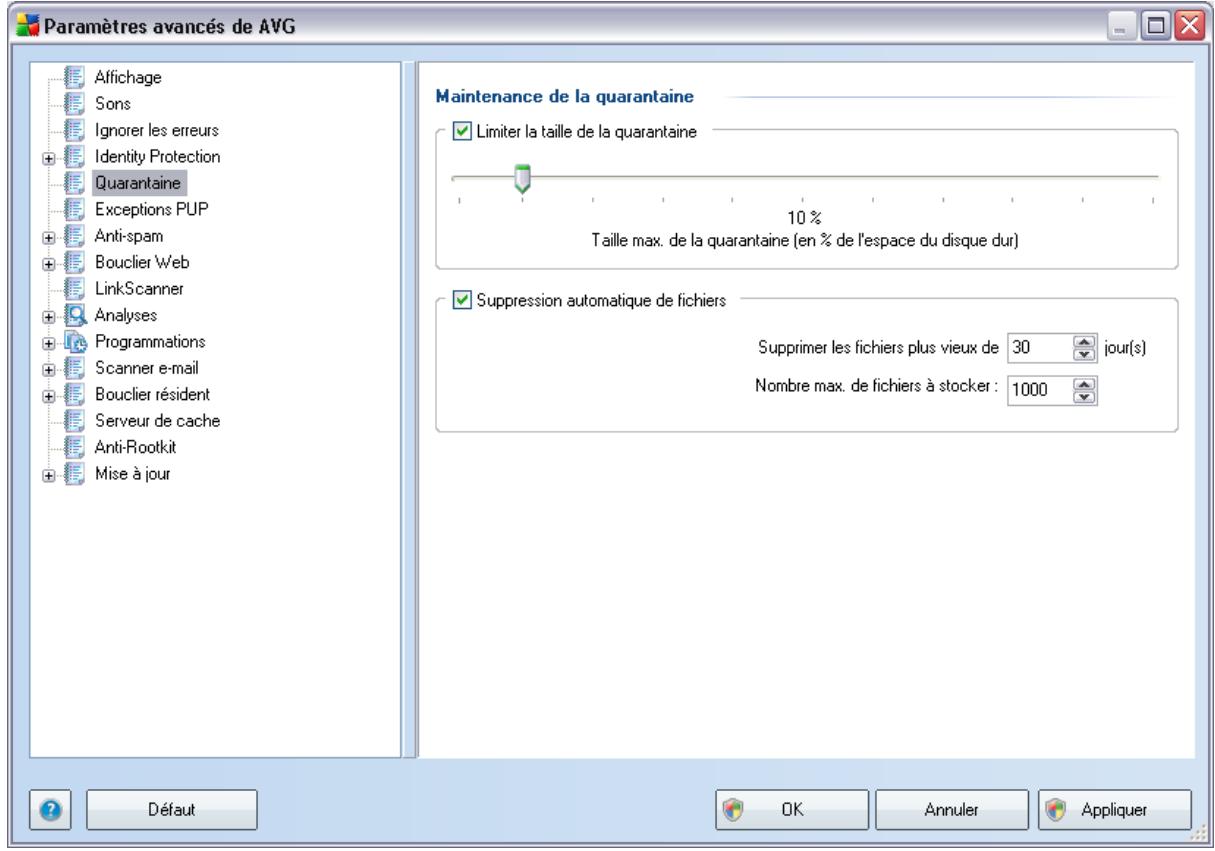This screenshot has height=851, width=1215.
Task: Select Identity Protection label in tree
Action: [157, 156]
